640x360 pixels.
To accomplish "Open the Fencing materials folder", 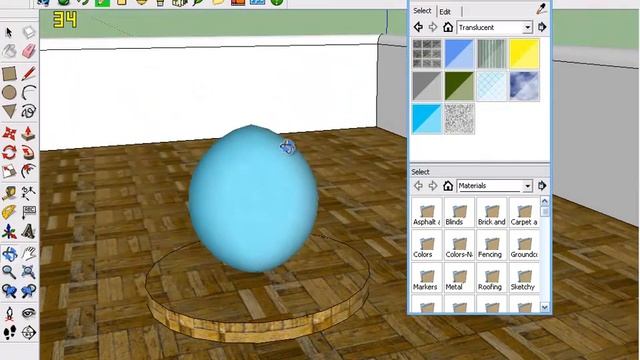I will (x=492, y=245).
